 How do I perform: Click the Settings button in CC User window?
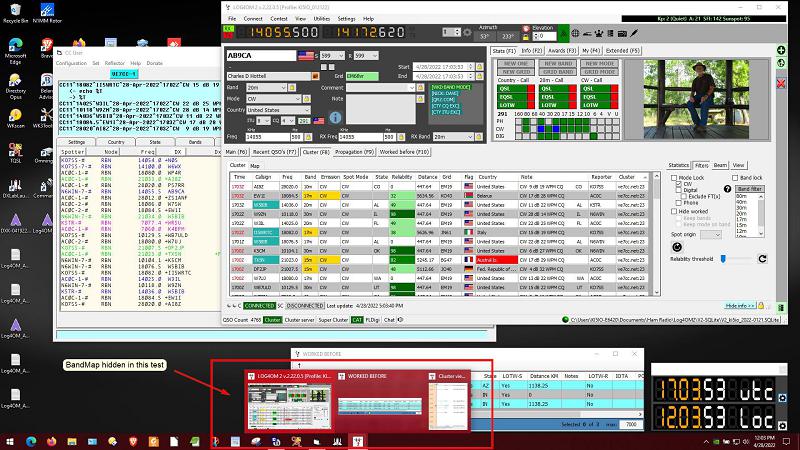(x=77, y=142)
